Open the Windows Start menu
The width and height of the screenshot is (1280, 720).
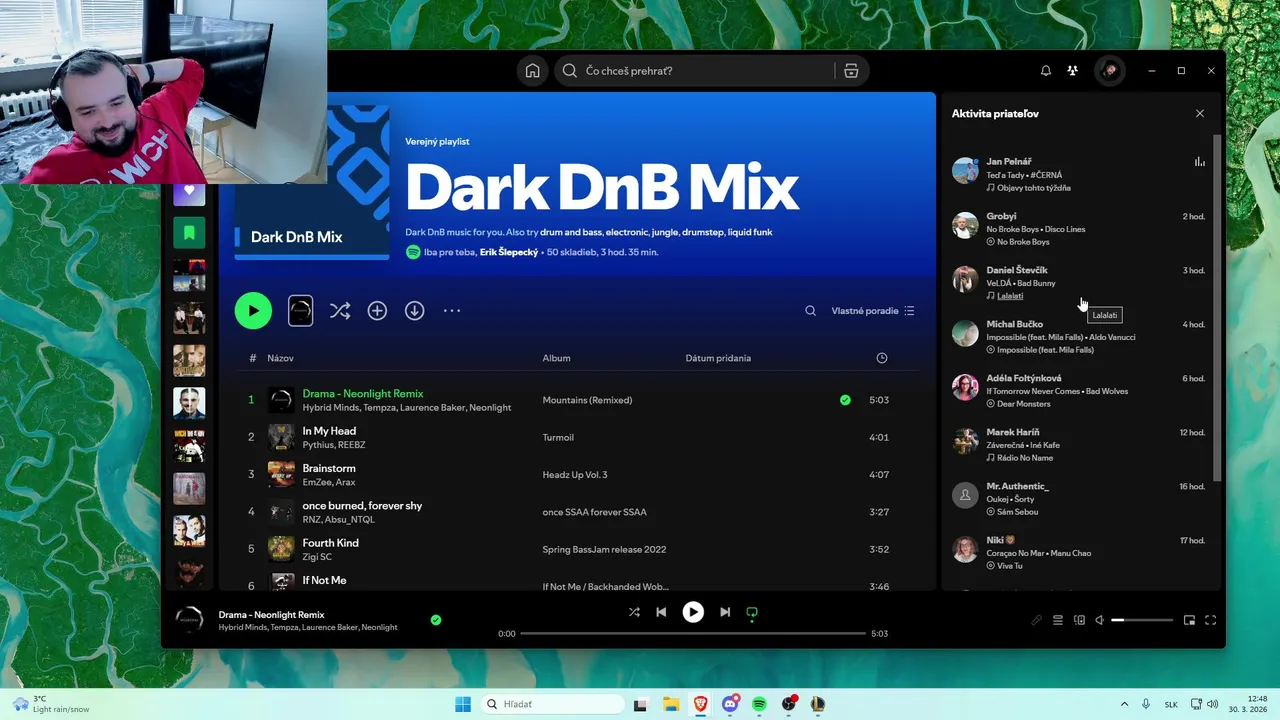point(462,704)
